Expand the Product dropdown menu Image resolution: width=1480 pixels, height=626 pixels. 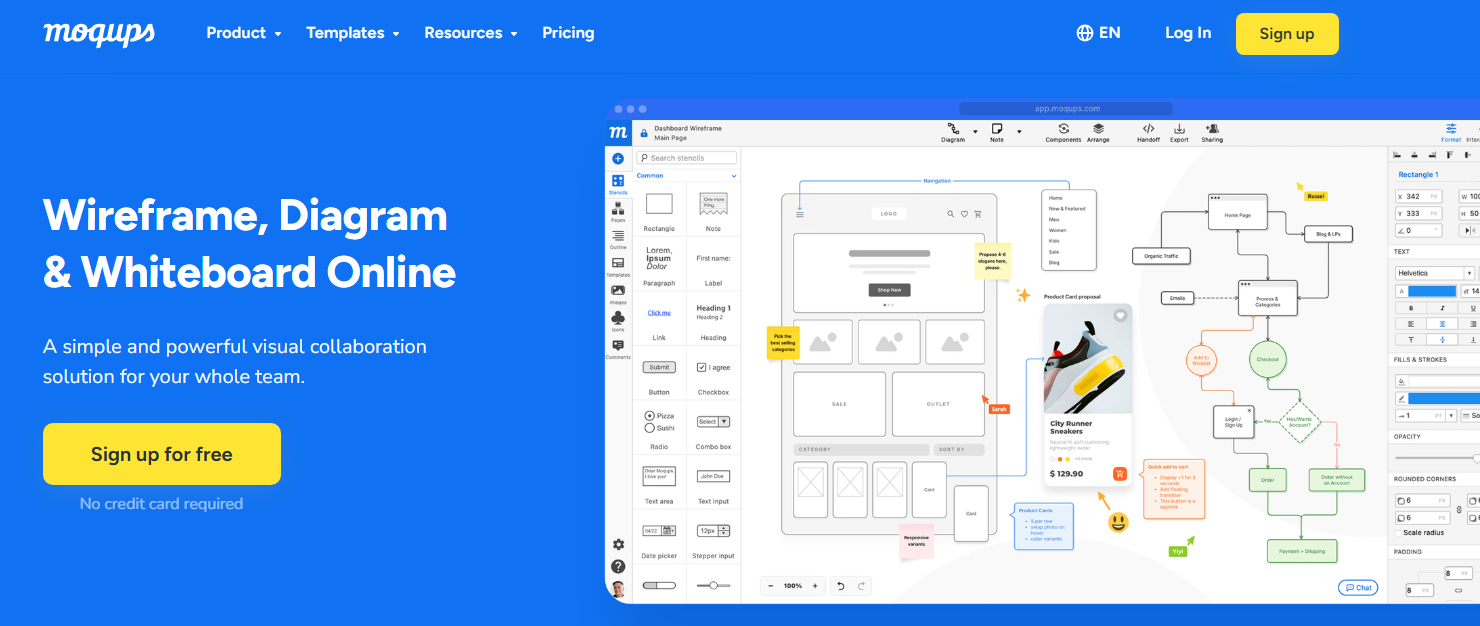point(243,33)
